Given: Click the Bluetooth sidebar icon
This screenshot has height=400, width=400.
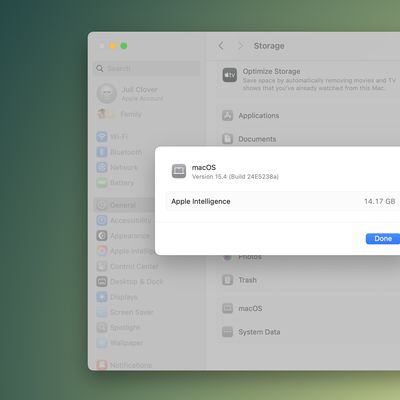Looking at the screenshot, I should tap(102, 152).
